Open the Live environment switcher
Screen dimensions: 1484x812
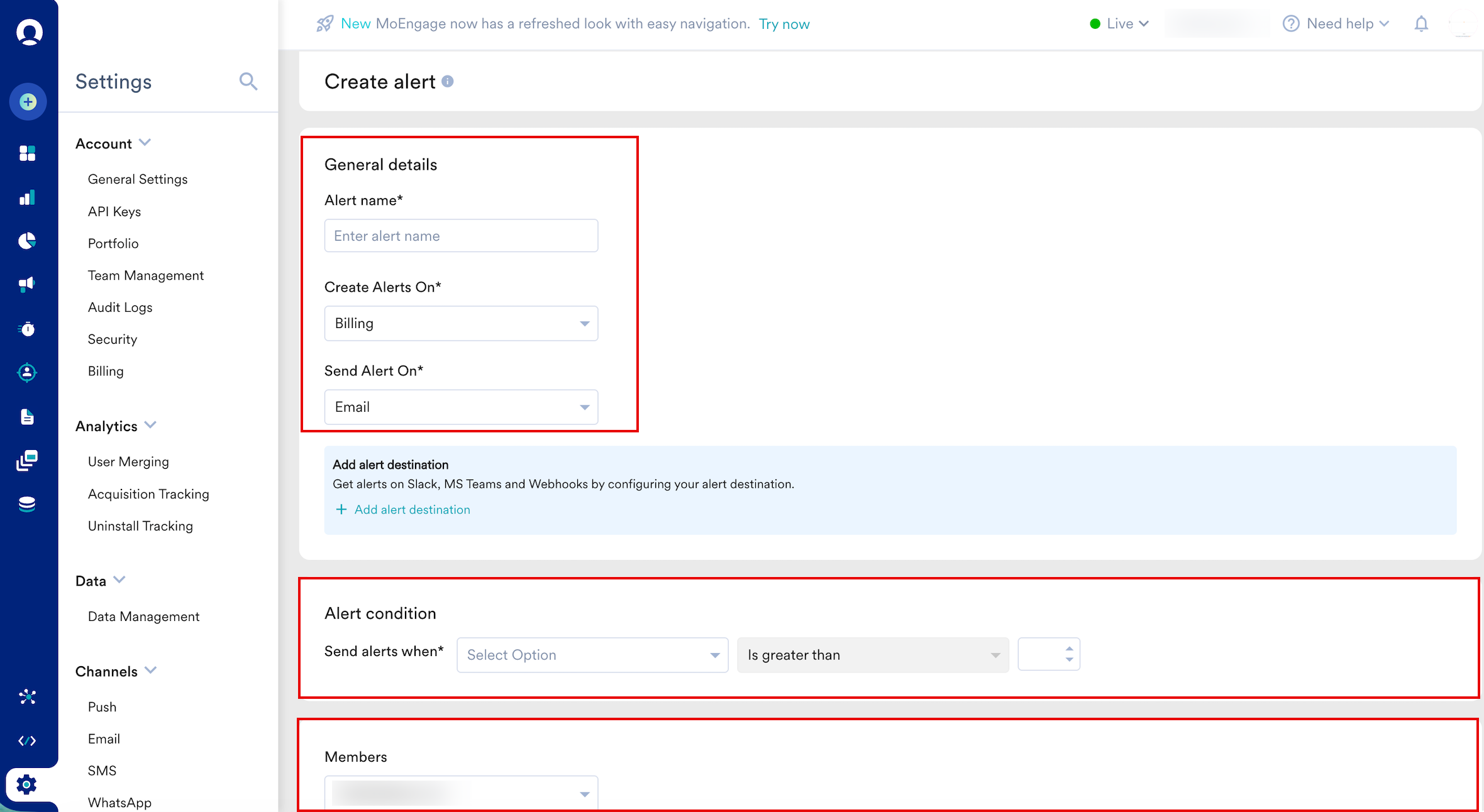coord(1119,24)
